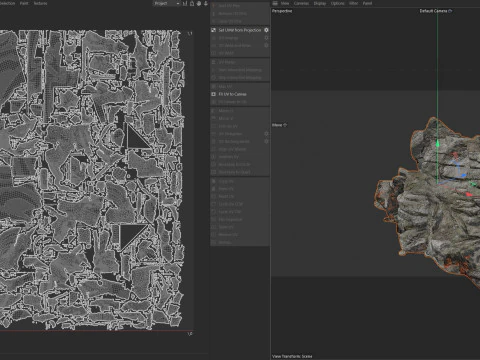480x360 pixels.
Task: Open the Project dropdown in UV editor
Action: click(167, 3)
